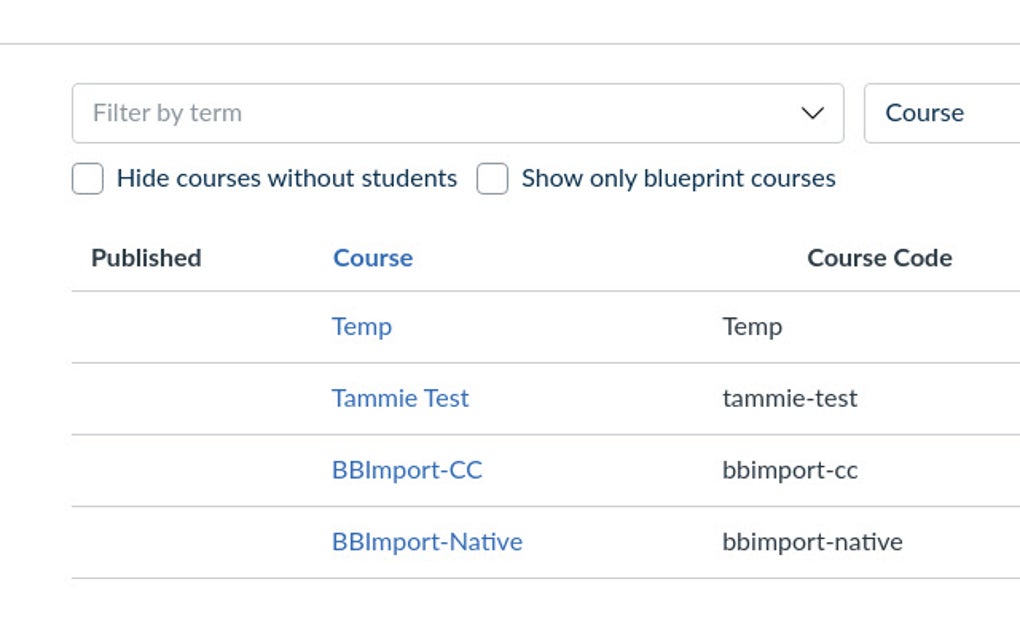Select the Course sort header link
Screen dimensions: 1020x638
pyautogui.click(x=372, y=258)
